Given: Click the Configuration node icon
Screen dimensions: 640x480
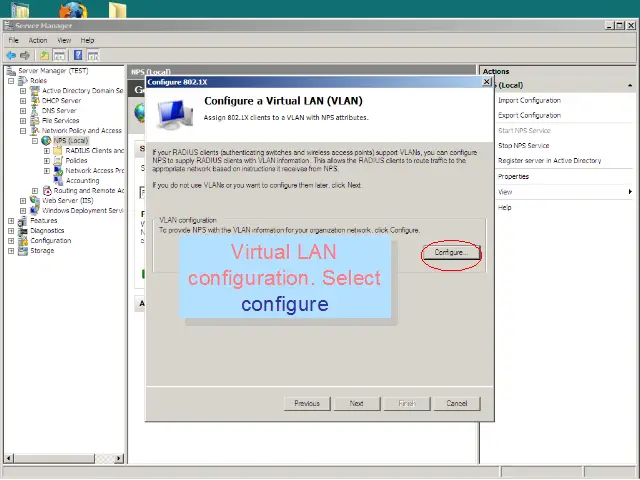Looking at the screenshot, I should [x=23, y=240].
